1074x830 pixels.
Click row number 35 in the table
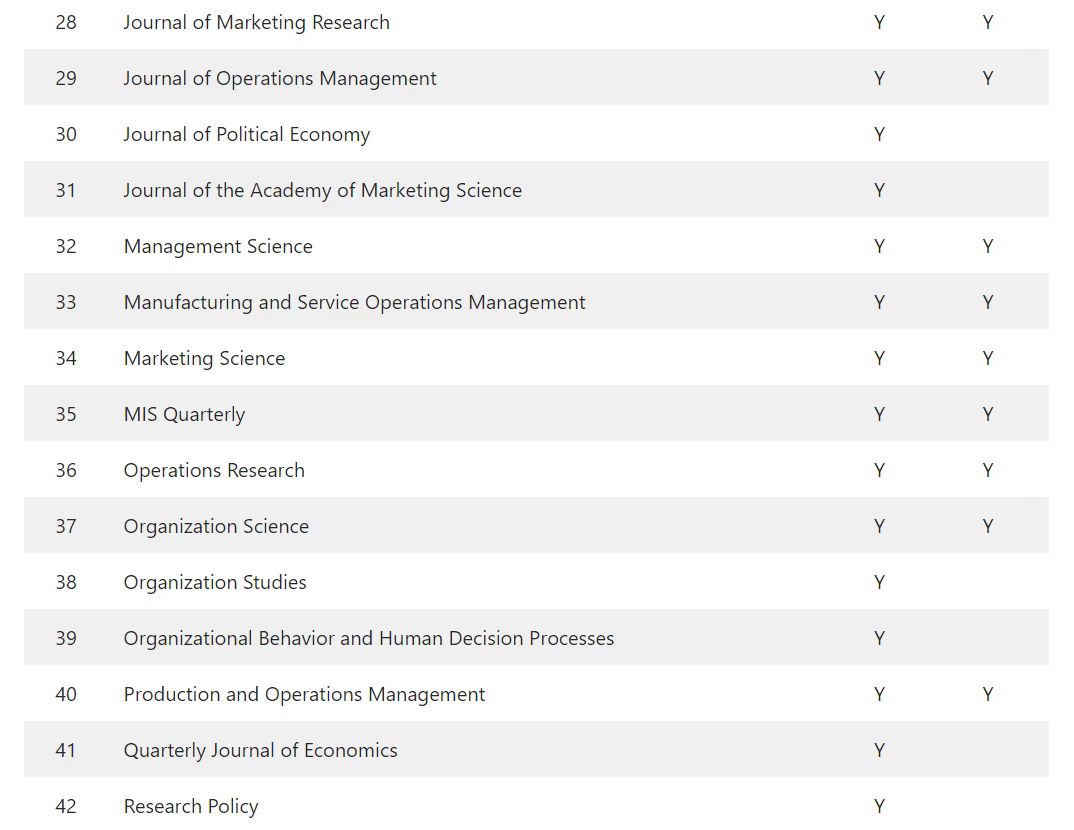click(x=66, y=415)
